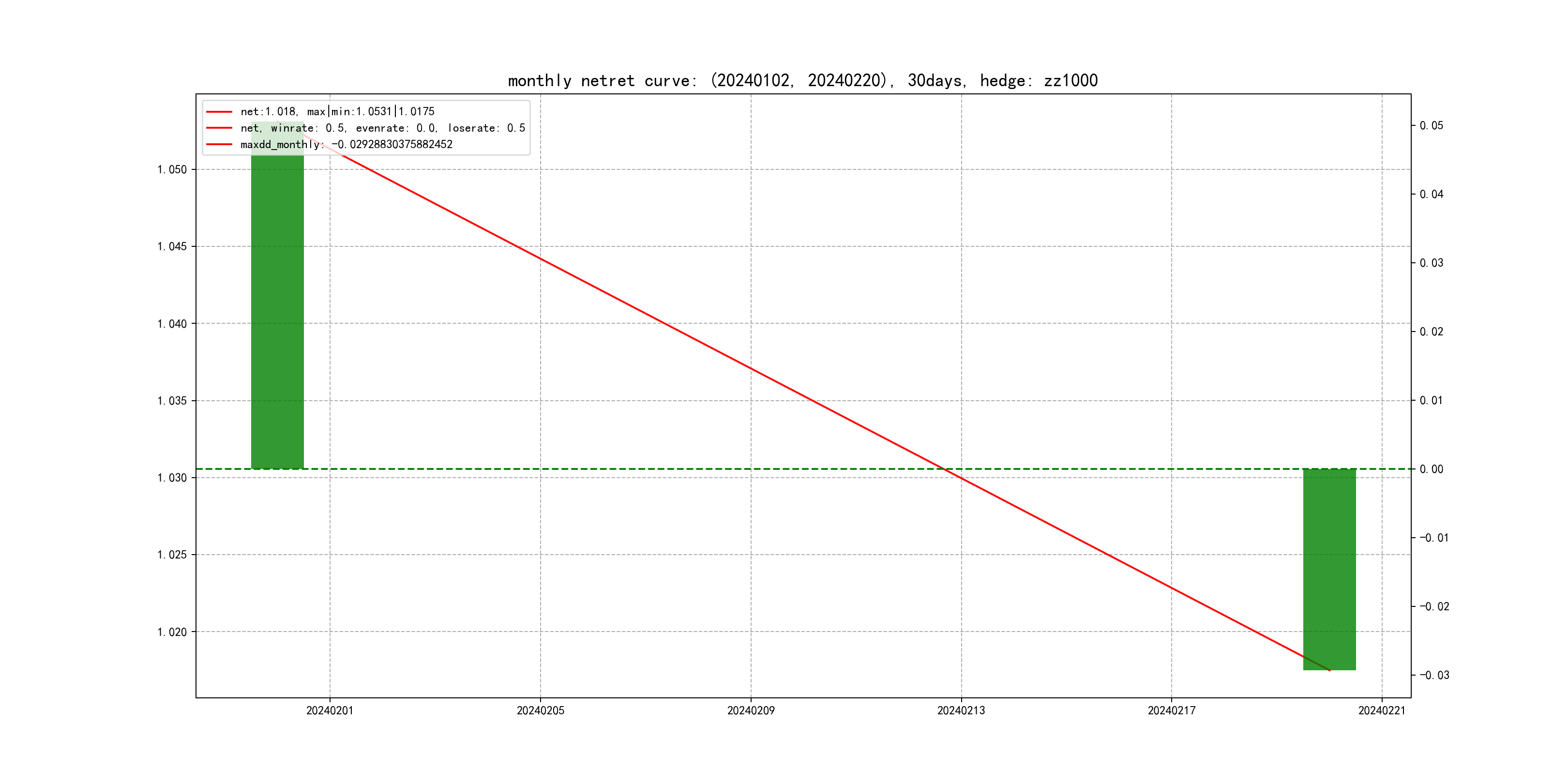Click right y-axis label 0.00
1568x784 pixels.
(1431, 469)
